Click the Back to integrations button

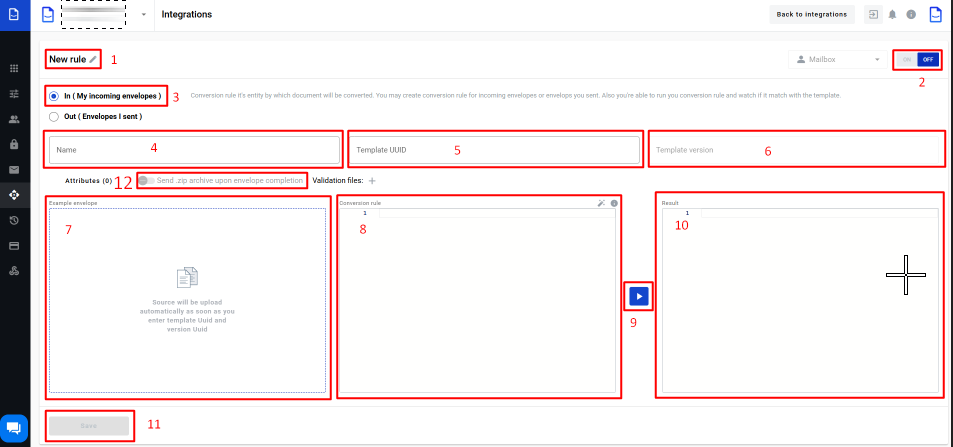812,14
